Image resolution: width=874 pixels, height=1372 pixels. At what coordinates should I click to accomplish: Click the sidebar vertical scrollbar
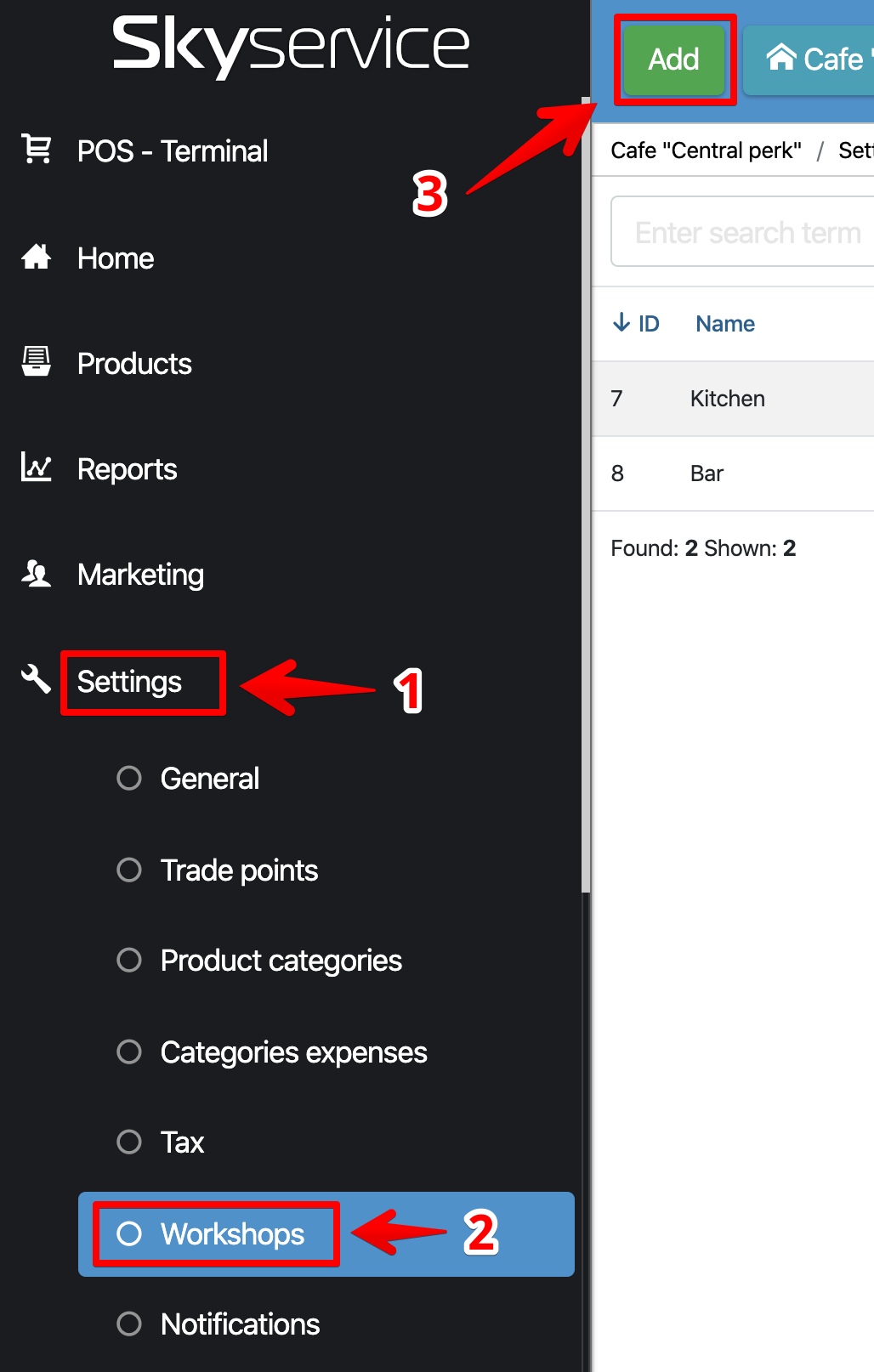pos(585,493)
